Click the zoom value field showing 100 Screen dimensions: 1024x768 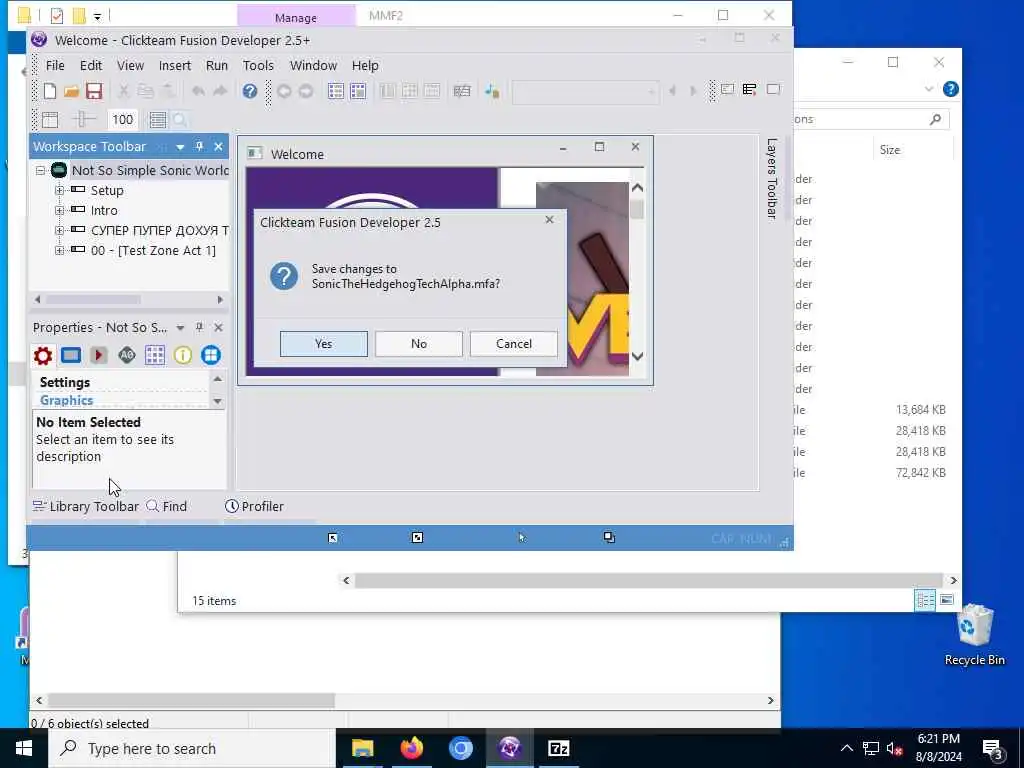[x=122, y=120]
